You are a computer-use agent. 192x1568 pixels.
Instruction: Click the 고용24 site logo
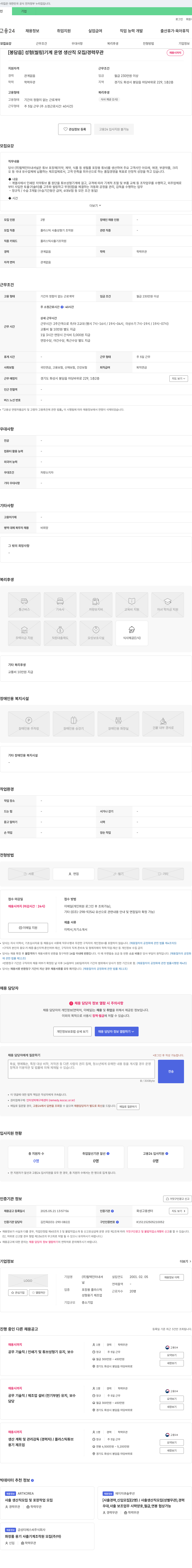point(7,30)
